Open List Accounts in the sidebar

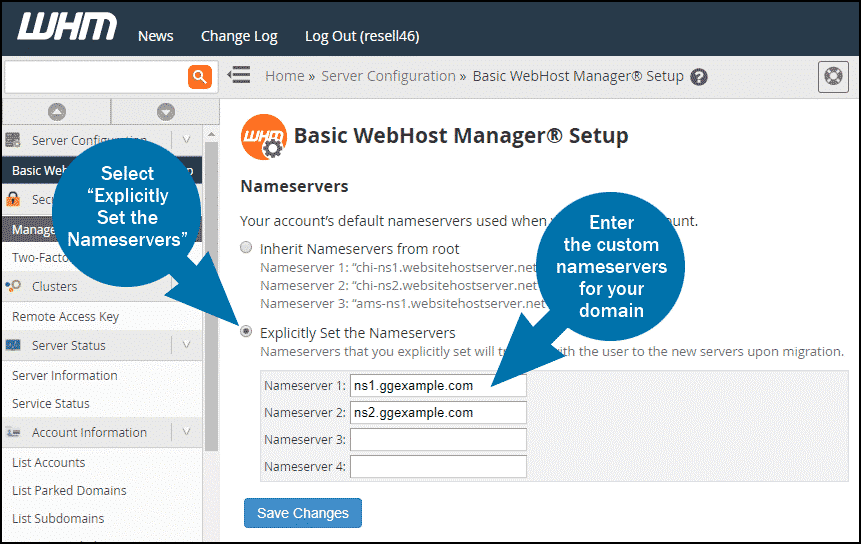tap(48, 462)
